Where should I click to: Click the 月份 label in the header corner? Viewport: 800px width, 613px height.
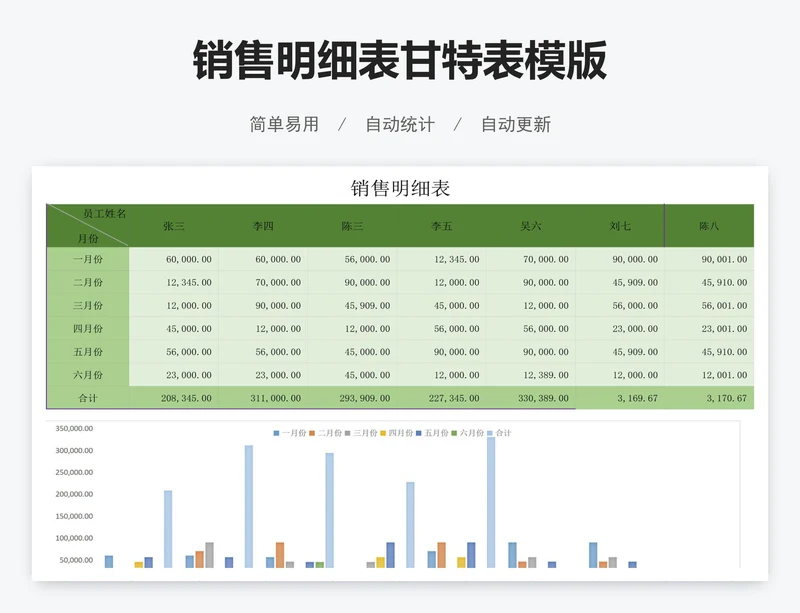click(88, 238)
